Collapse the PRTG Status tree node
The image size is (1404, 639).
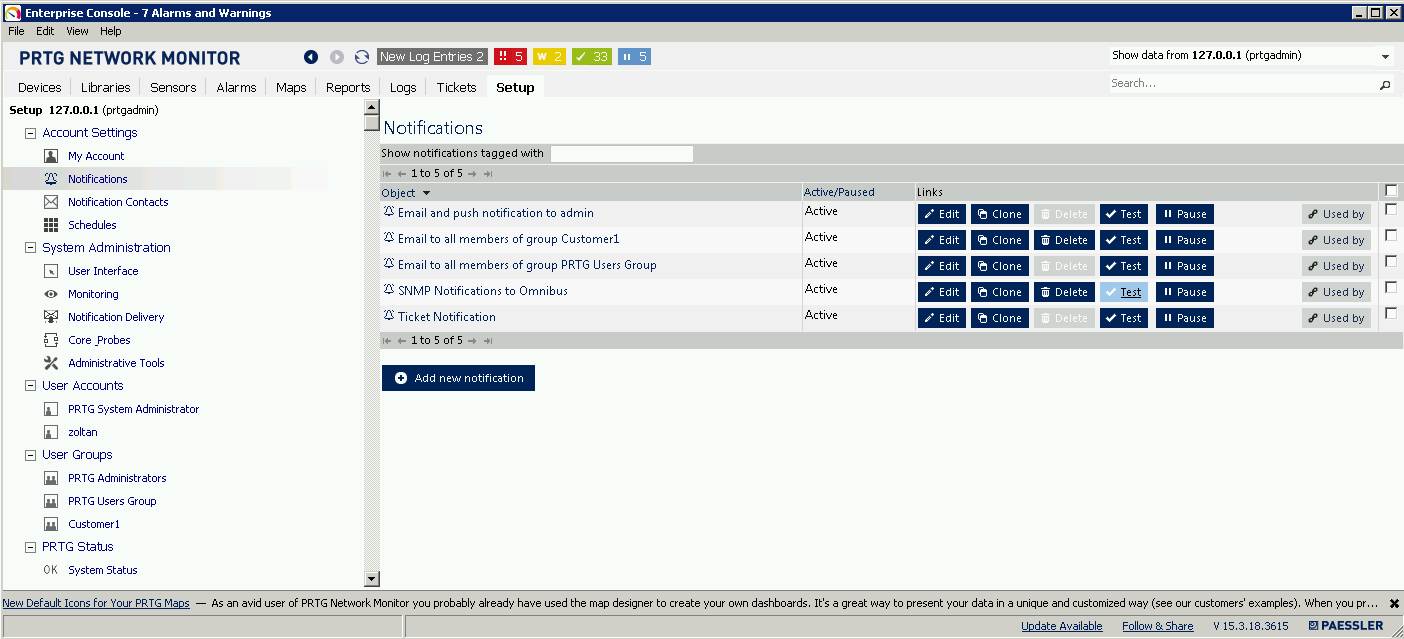[x=30, y=547]
